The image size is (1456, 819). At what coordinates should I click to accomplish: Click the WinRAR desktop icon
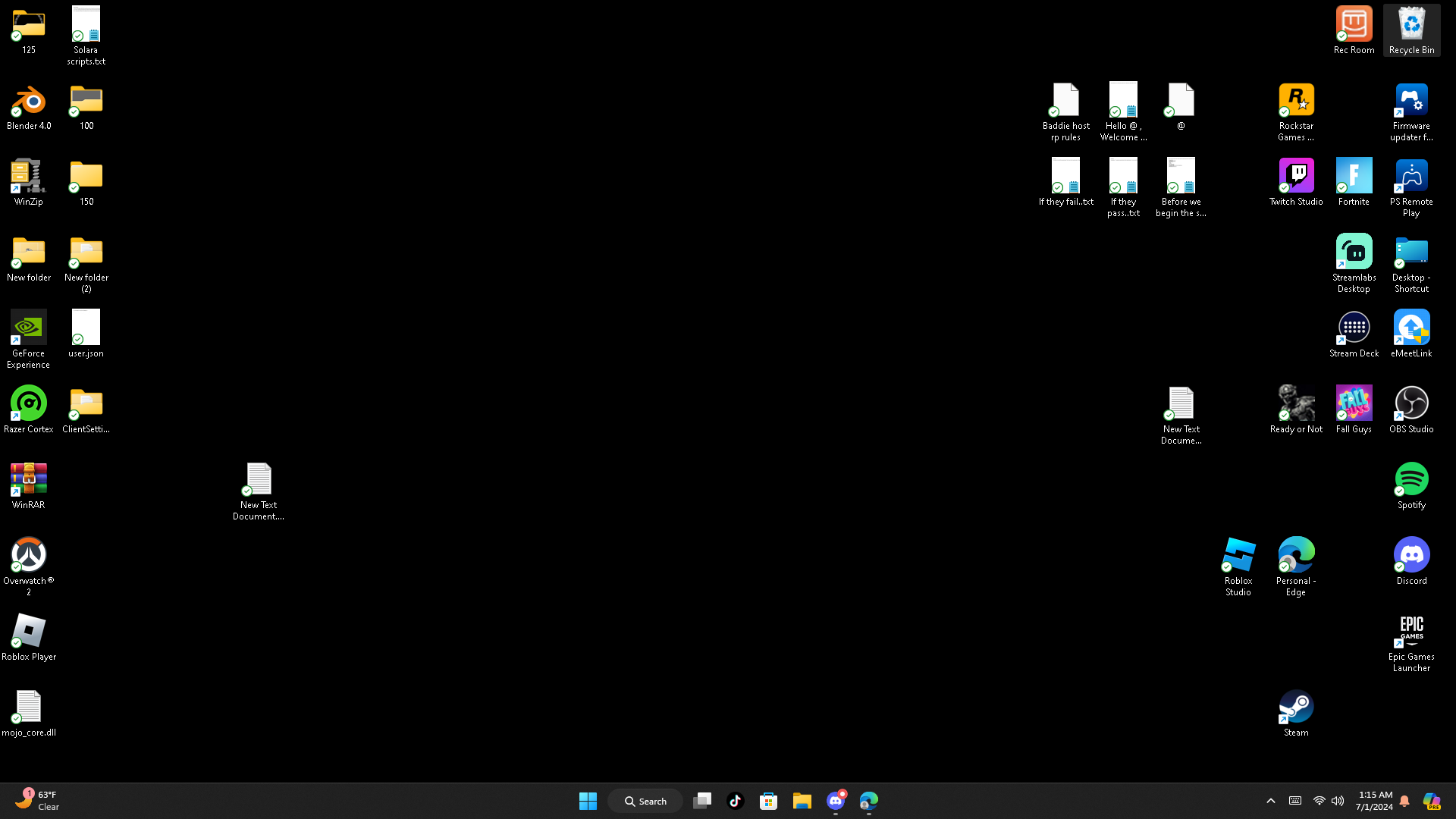click(x=29, y=487)
